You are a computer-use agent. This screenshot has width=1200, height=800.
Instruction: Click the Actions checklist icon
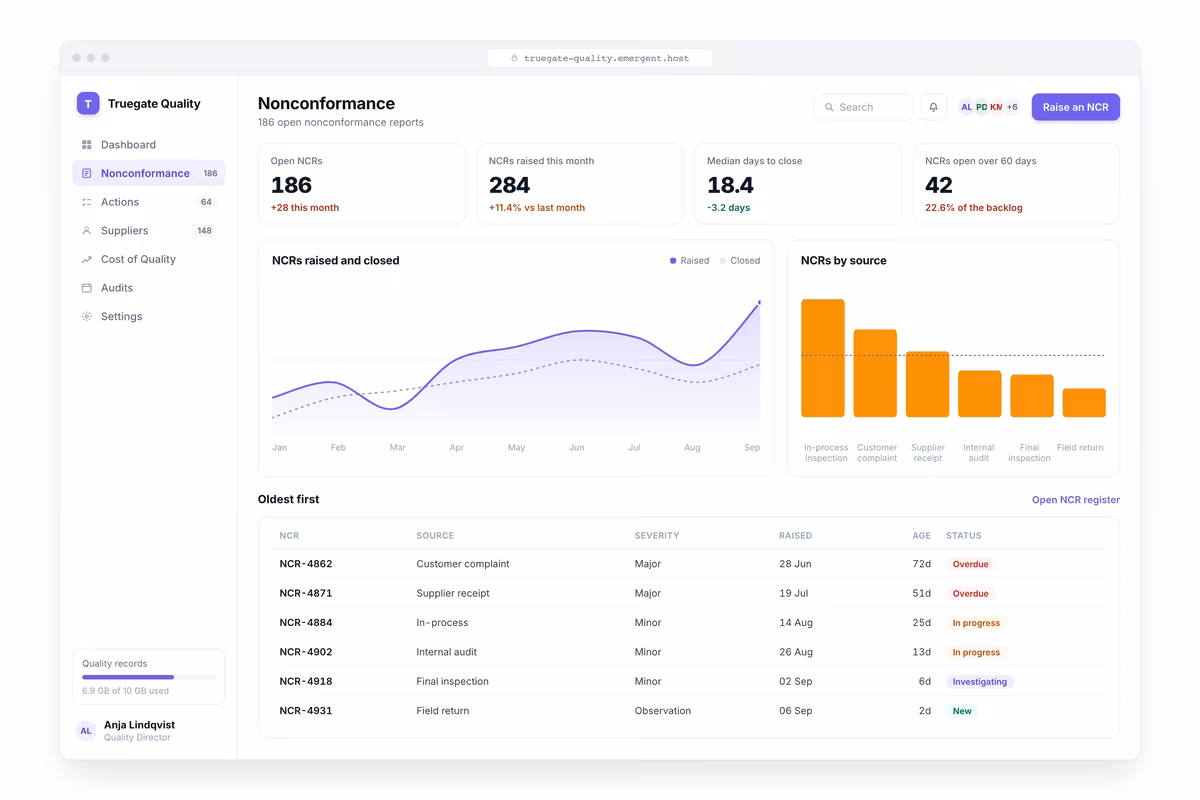point(87,202)
